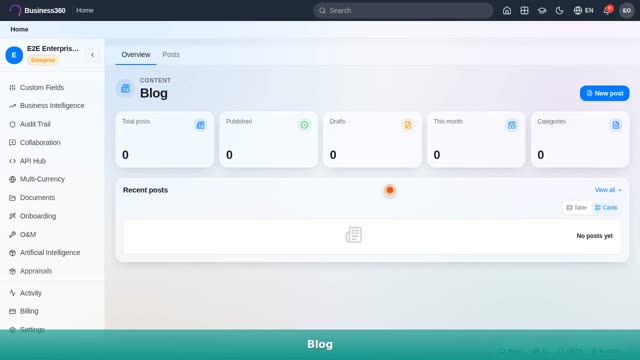The width and height of the screenshot is (640, 360).
Task: Collapse the sidebar with chevron arrow
Action: point(93,55)
